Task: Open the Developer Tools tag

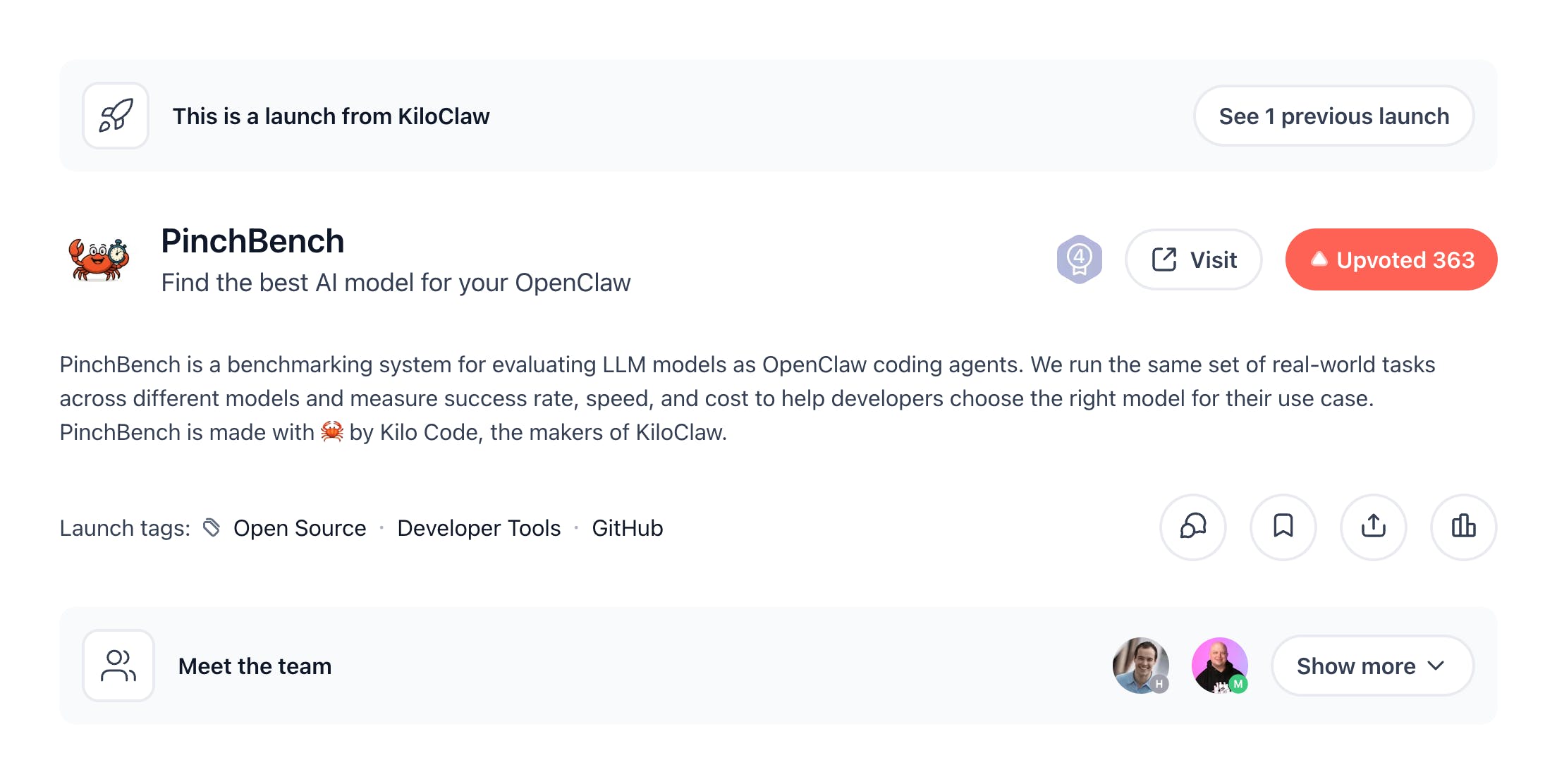Action: point(479,528)
